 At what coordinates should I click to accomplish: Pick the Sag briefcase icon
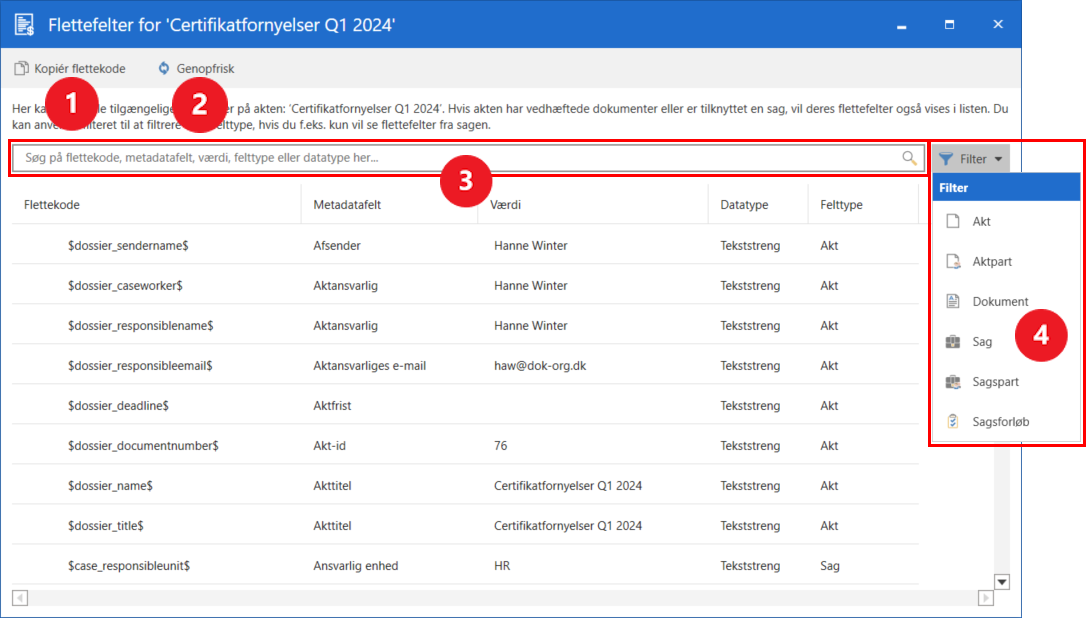click(953, 342)
